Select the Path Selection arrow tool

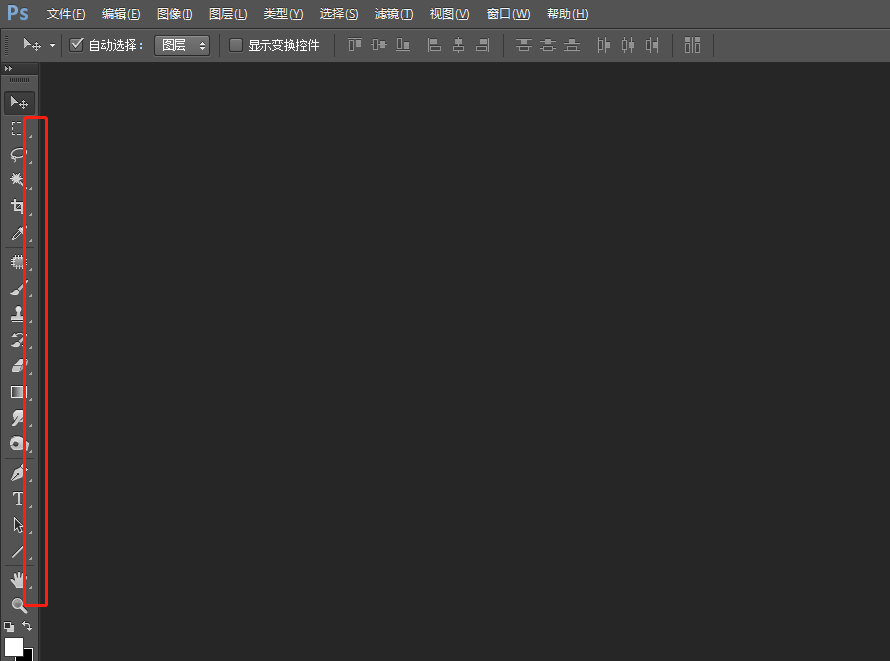[18, 525]
